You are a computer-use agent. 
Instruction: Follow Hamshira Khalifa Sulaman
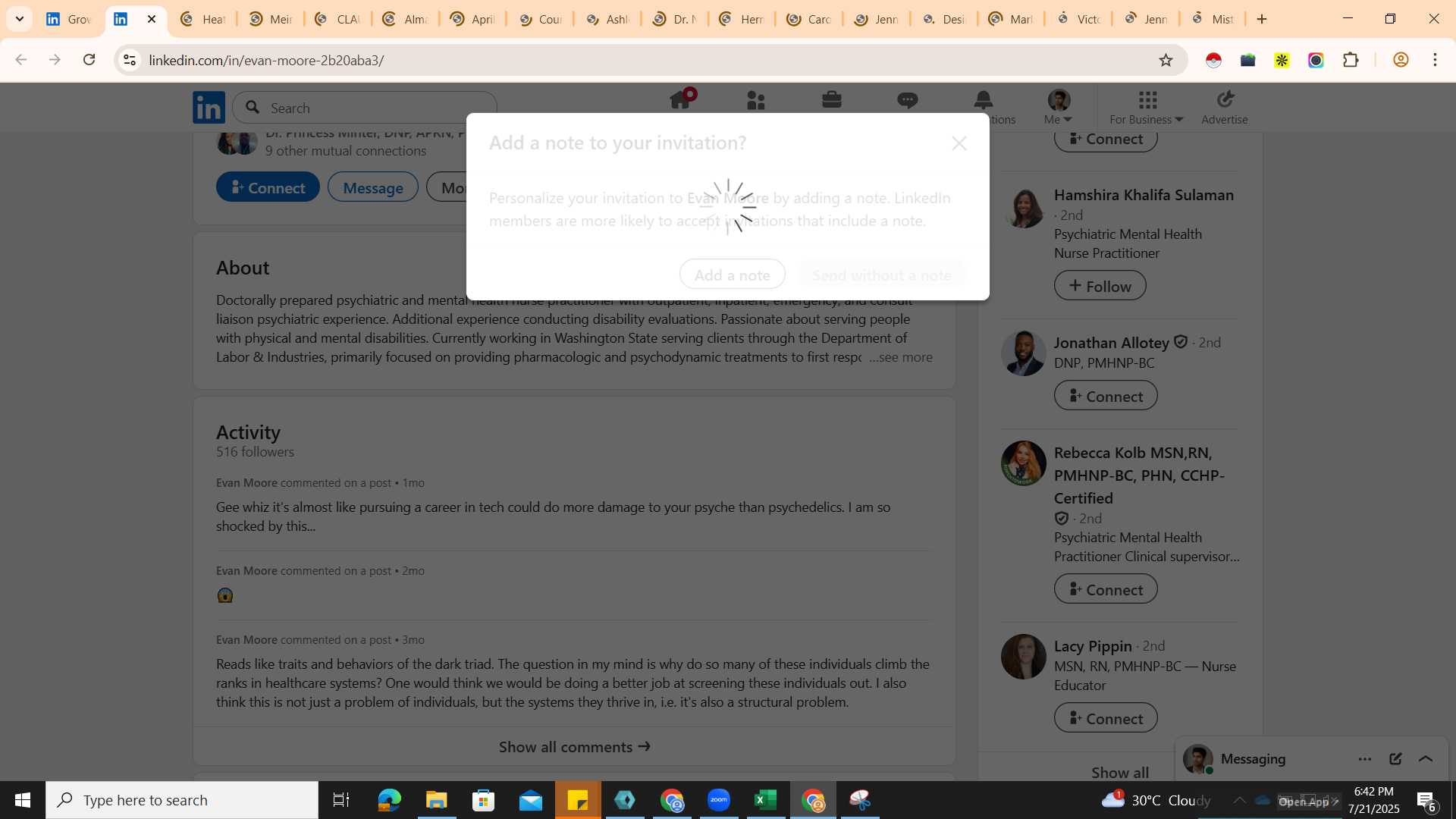pyautogui.click(x=1100, y=286)
